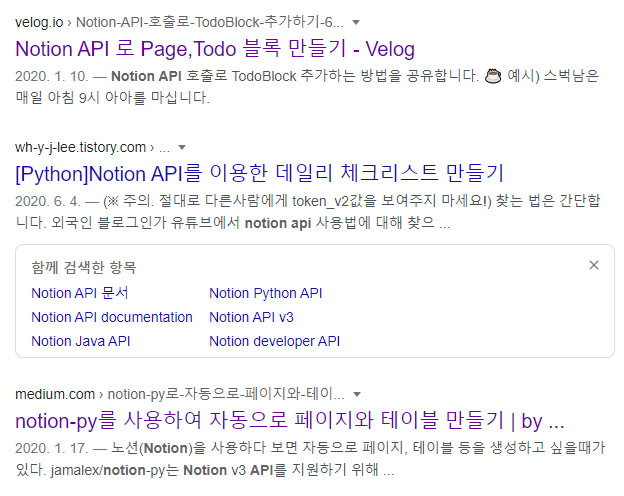Click the medium.com breadcrumb URL text
The image size is (624, 496).
[x=180, y=394]
